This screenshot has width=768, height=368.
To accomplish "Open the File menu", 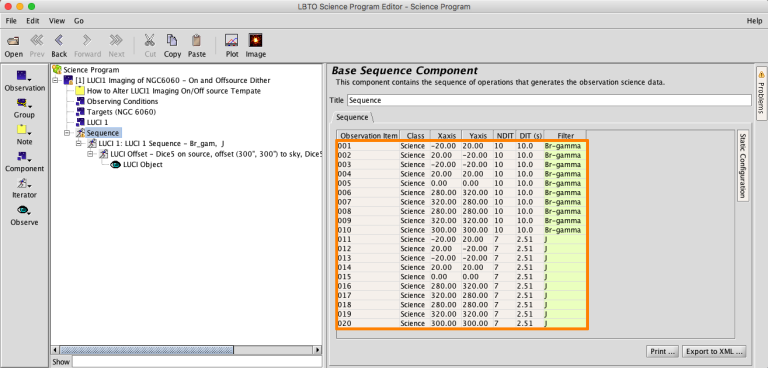I will (11, 21).
